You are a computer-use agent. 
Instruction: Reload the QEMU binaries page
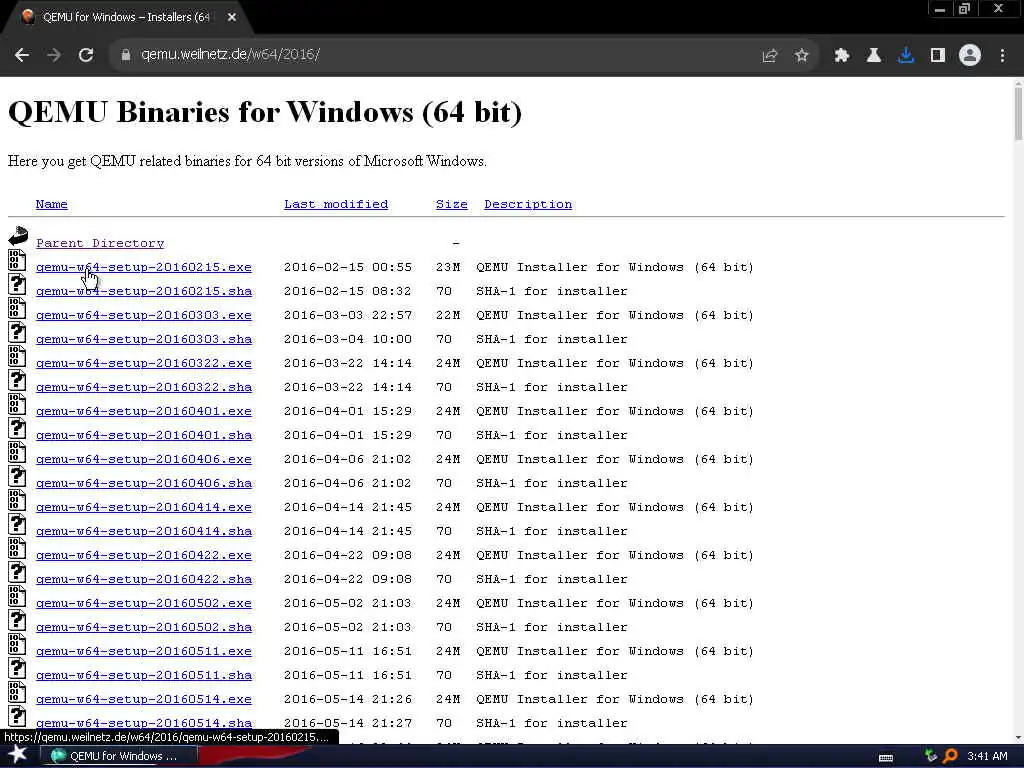tap(86, 56)
